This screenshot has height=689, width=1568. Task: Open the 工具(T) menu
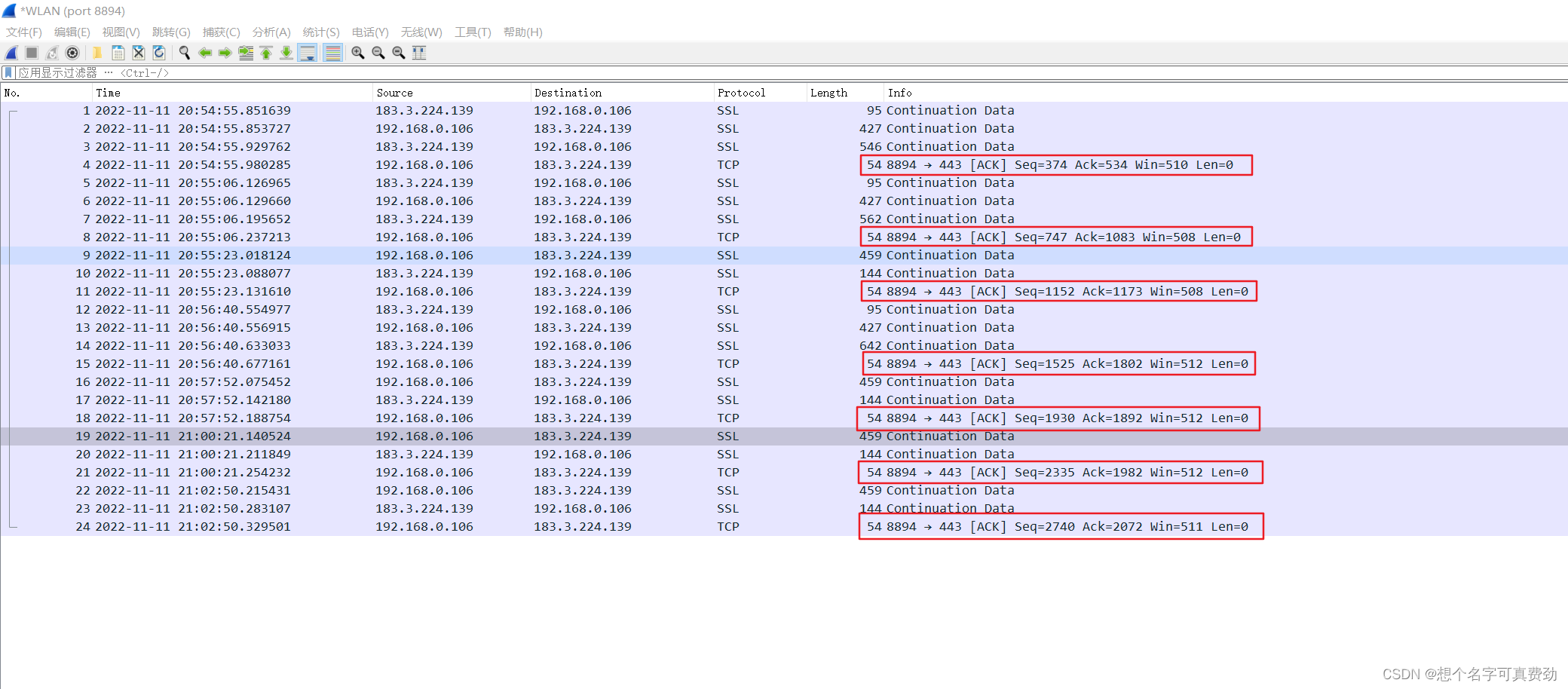pyautogui.click(x=473, y=32)
